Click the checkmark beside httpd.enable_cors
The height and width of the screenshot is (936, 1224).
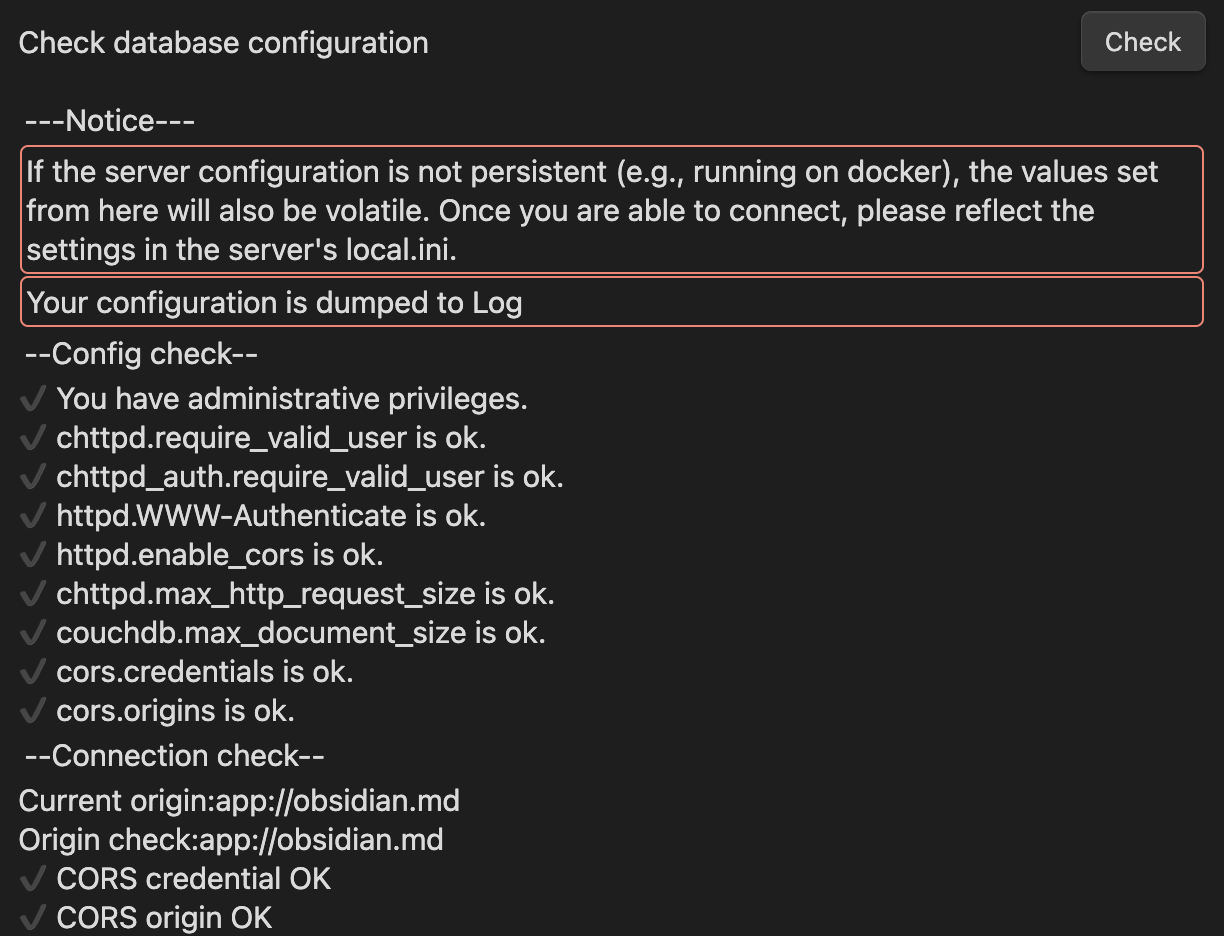click(33, 556)
